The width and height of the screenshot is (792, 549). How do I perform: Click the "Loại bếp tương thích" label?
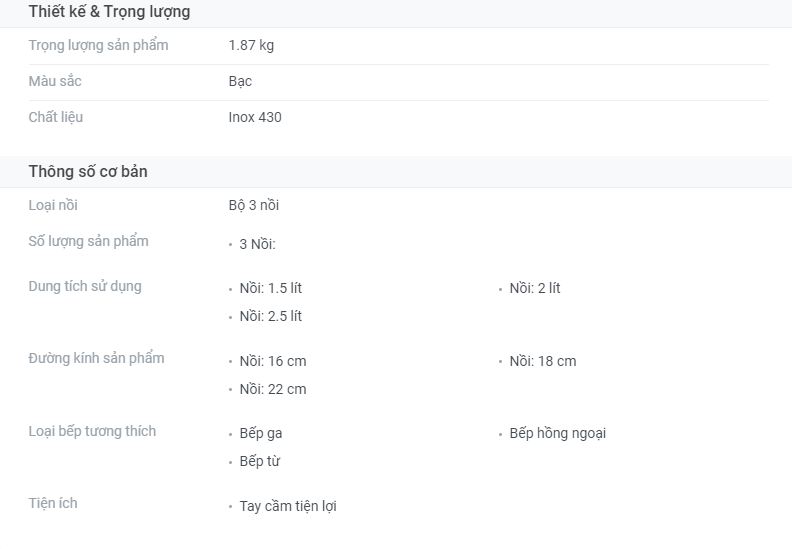[x=92, y=431]
